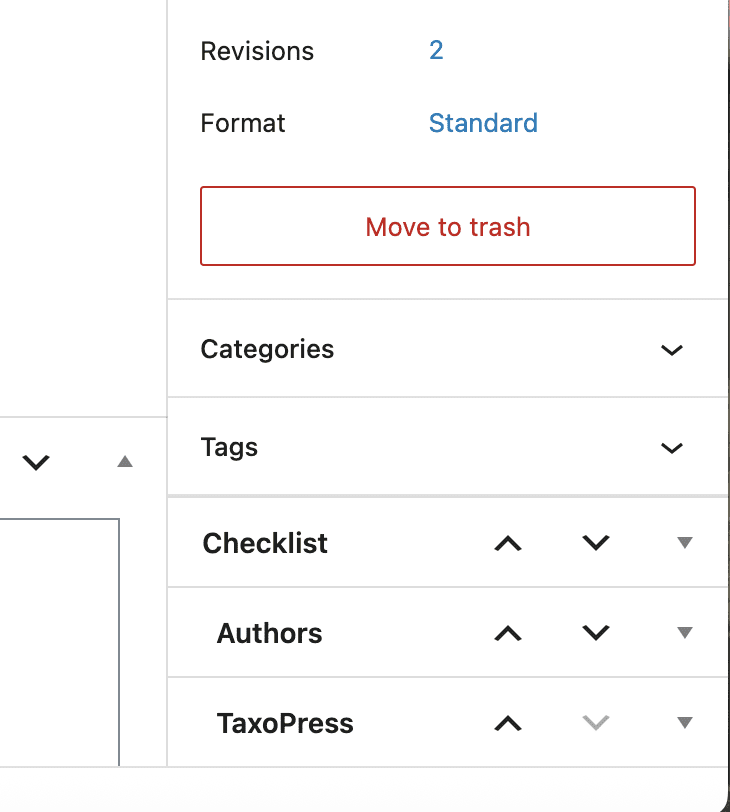
Task: Expand the Categories panel
Action: pyautogui.click(x=671, y=349)
